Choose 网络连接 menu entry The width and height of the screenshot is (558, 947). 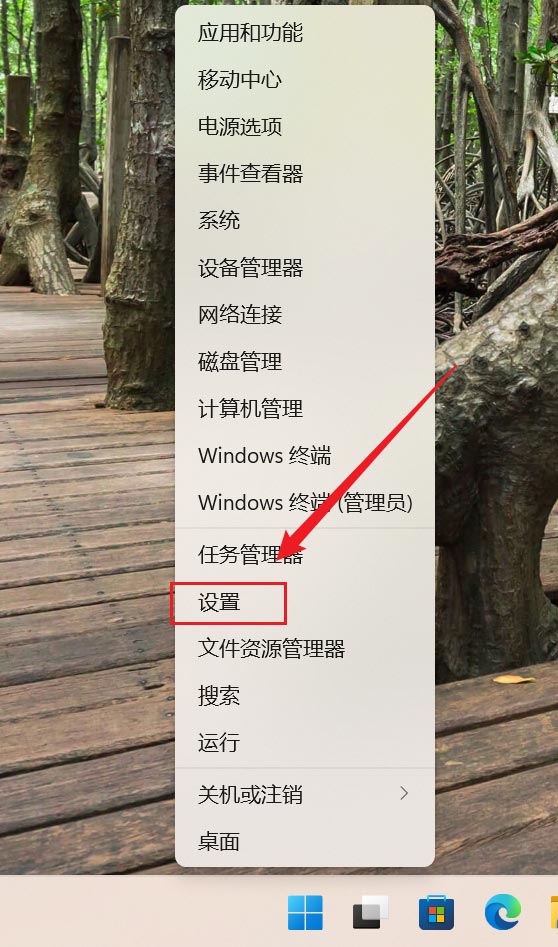305,315
